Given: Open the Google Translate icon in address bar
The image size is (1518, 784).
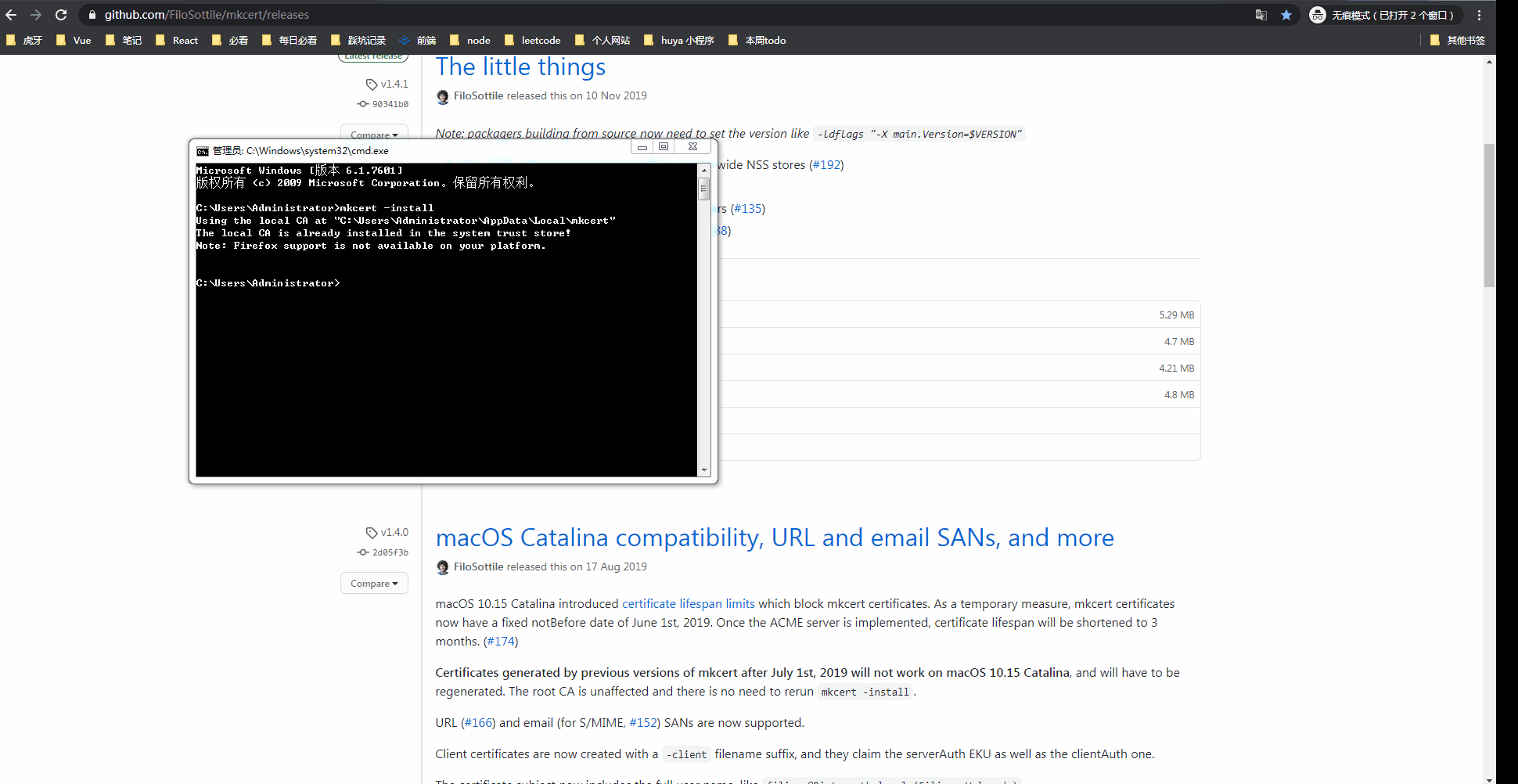Looking at the screenshot, I should 1260,14.
